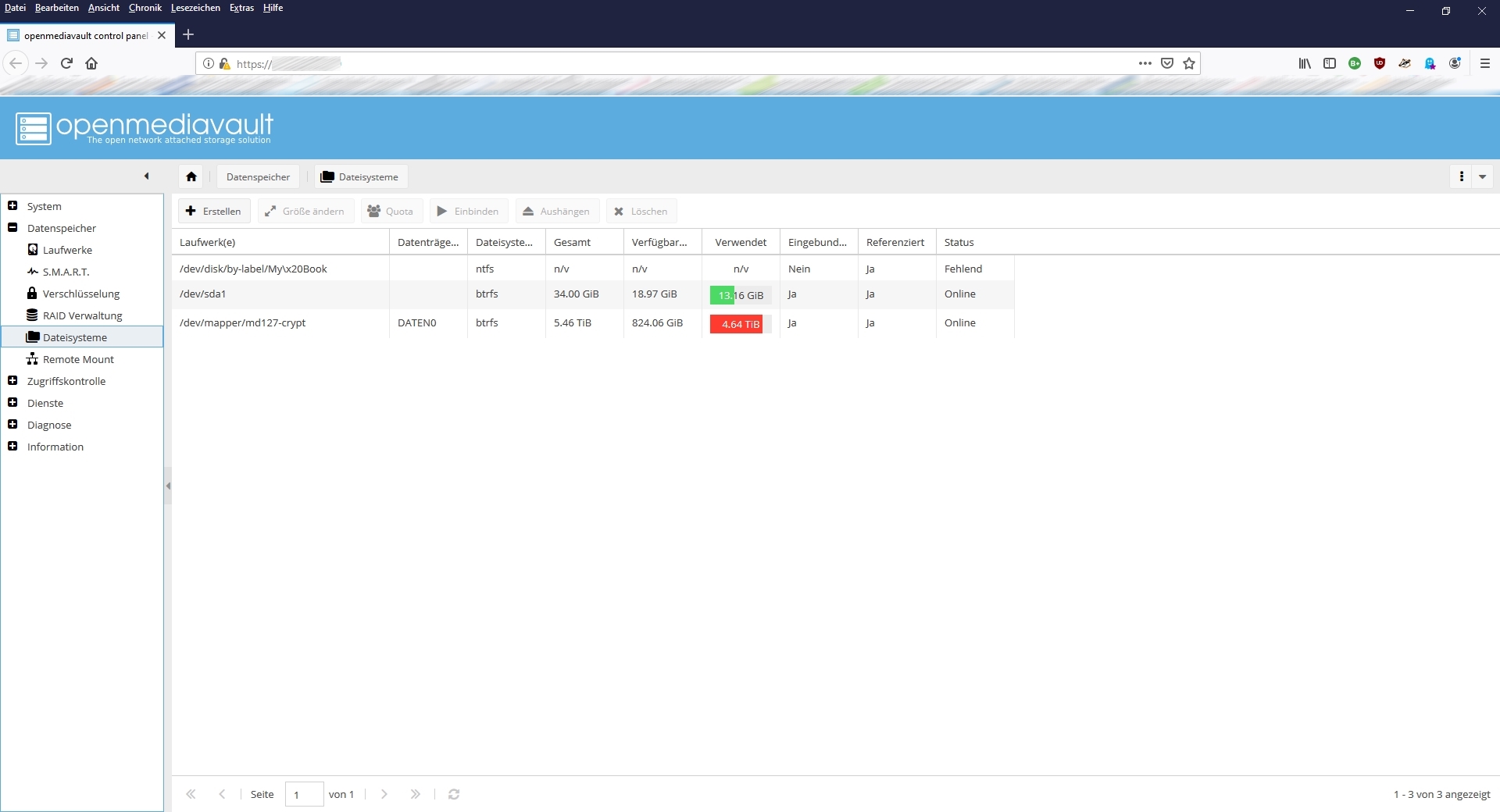1500x812 pixels.
Task: Expand the Zugriffskontrolle tree node
Action: [12, 381]
